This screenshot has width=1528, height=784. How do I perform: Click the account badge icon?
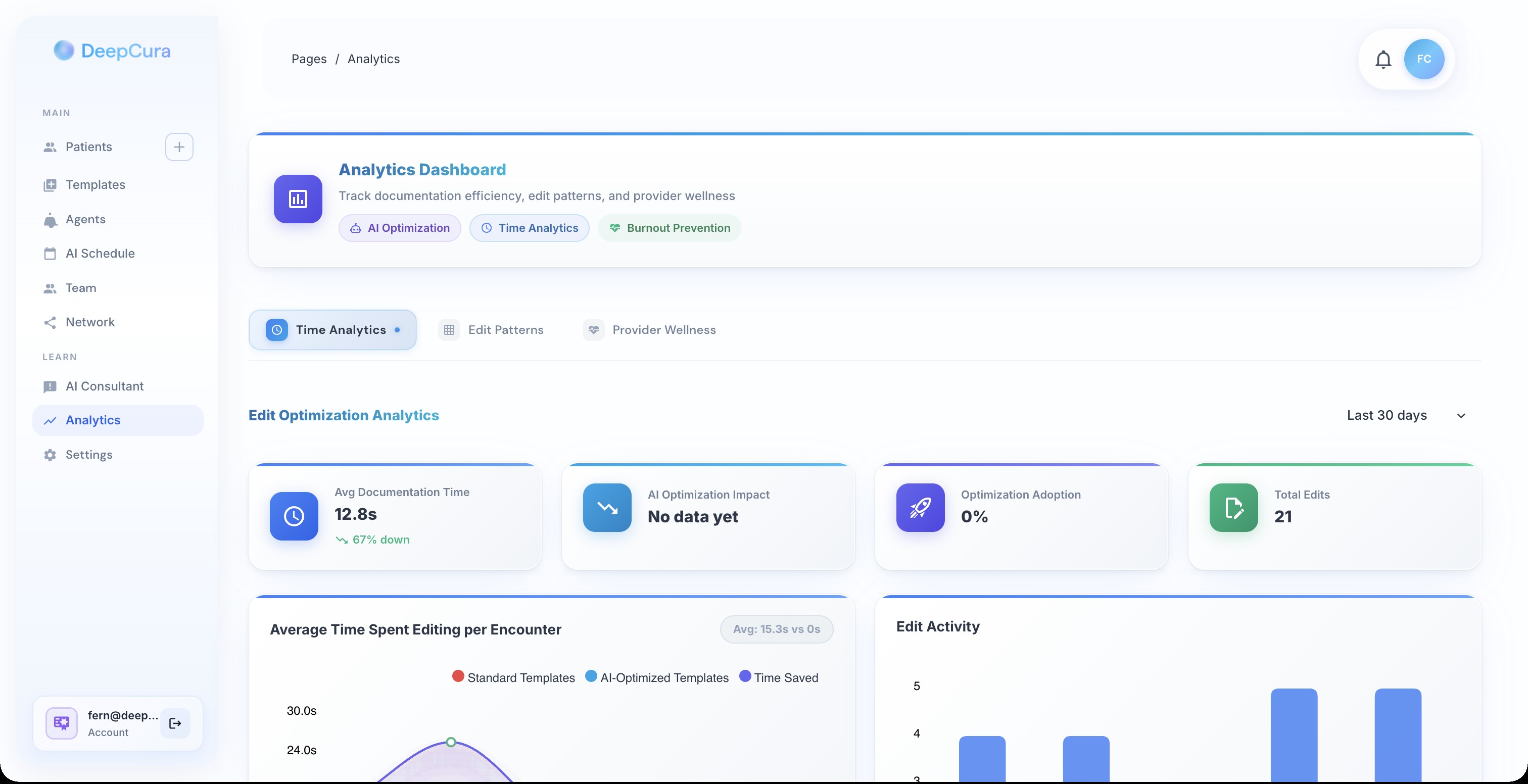(62, 723)
